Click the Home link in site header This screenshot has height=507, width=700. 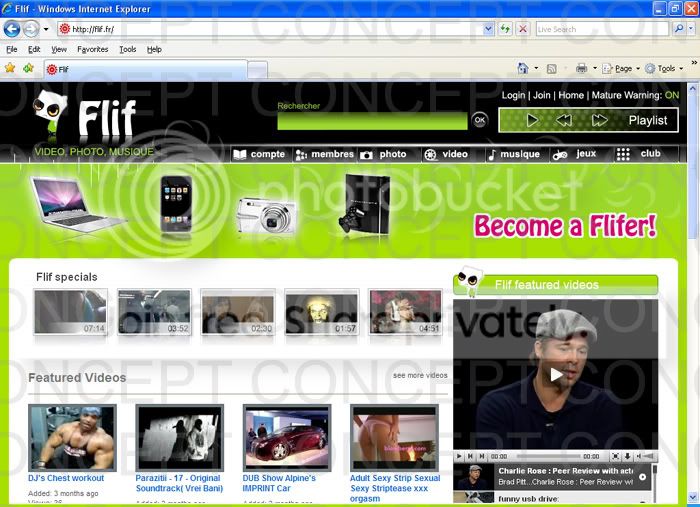coord(571,95)
